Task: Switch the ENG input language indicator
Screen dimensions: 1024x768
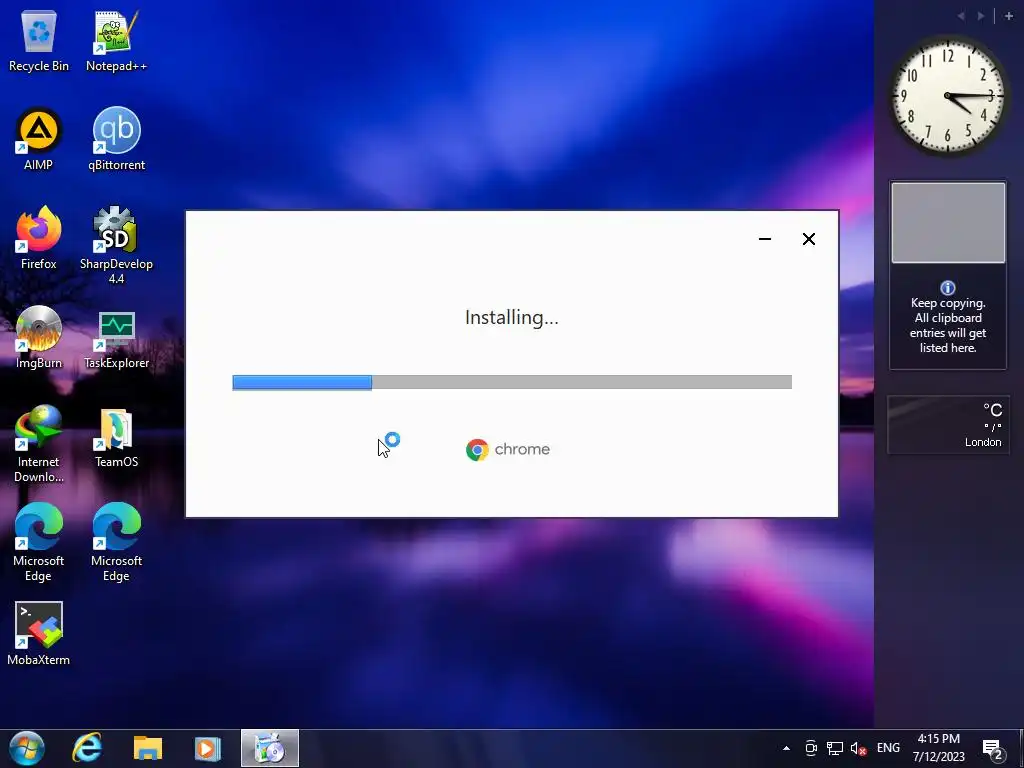Action: click(888, 748)
